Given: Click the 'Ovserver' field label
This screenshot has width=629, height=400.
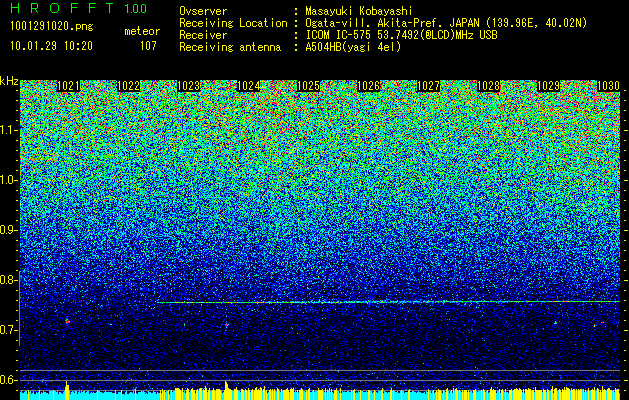Looking at the screenshot, I should coord(203,11).
